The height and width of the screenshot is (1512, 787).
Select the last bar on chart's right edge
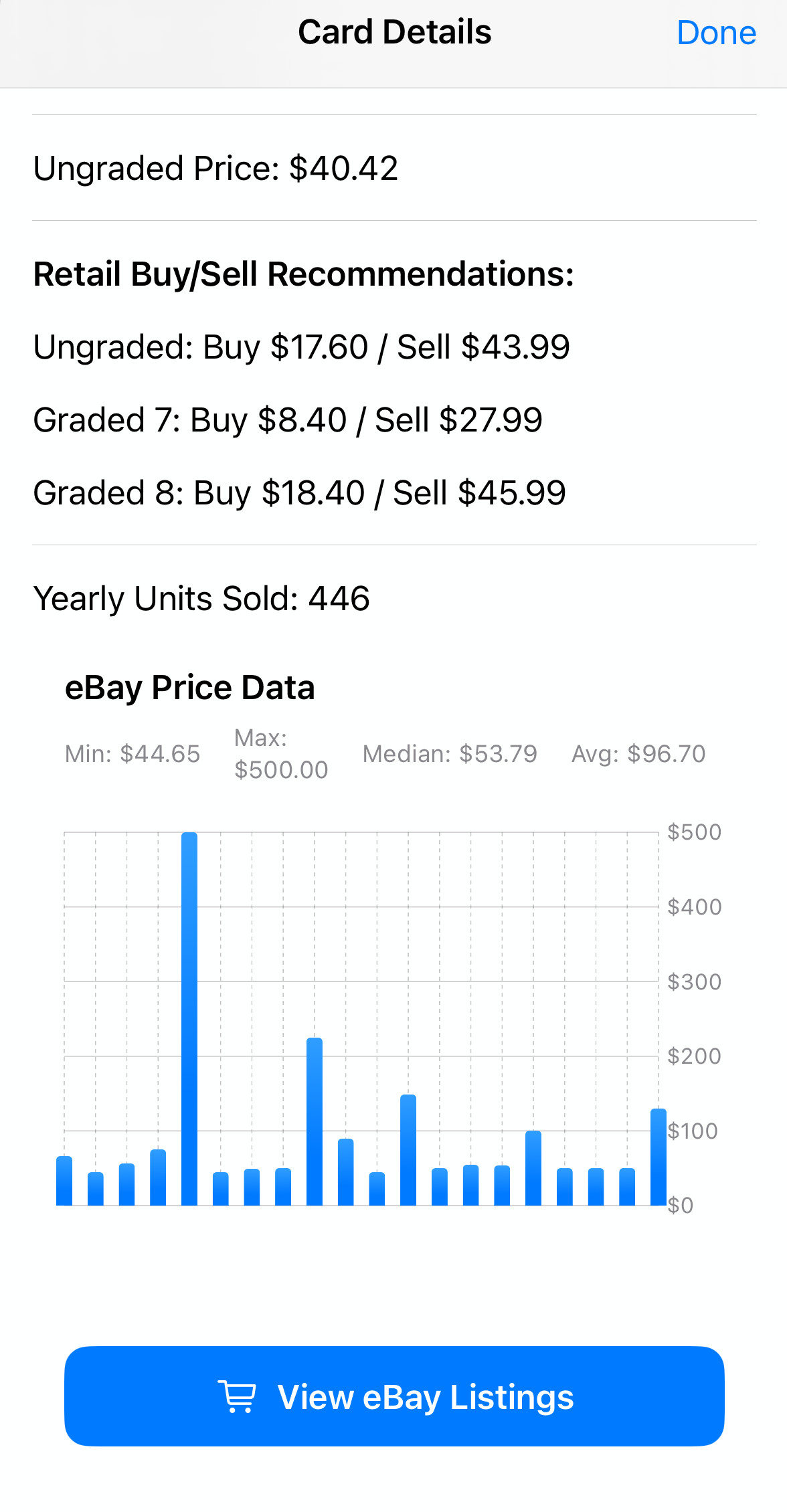659,1157
